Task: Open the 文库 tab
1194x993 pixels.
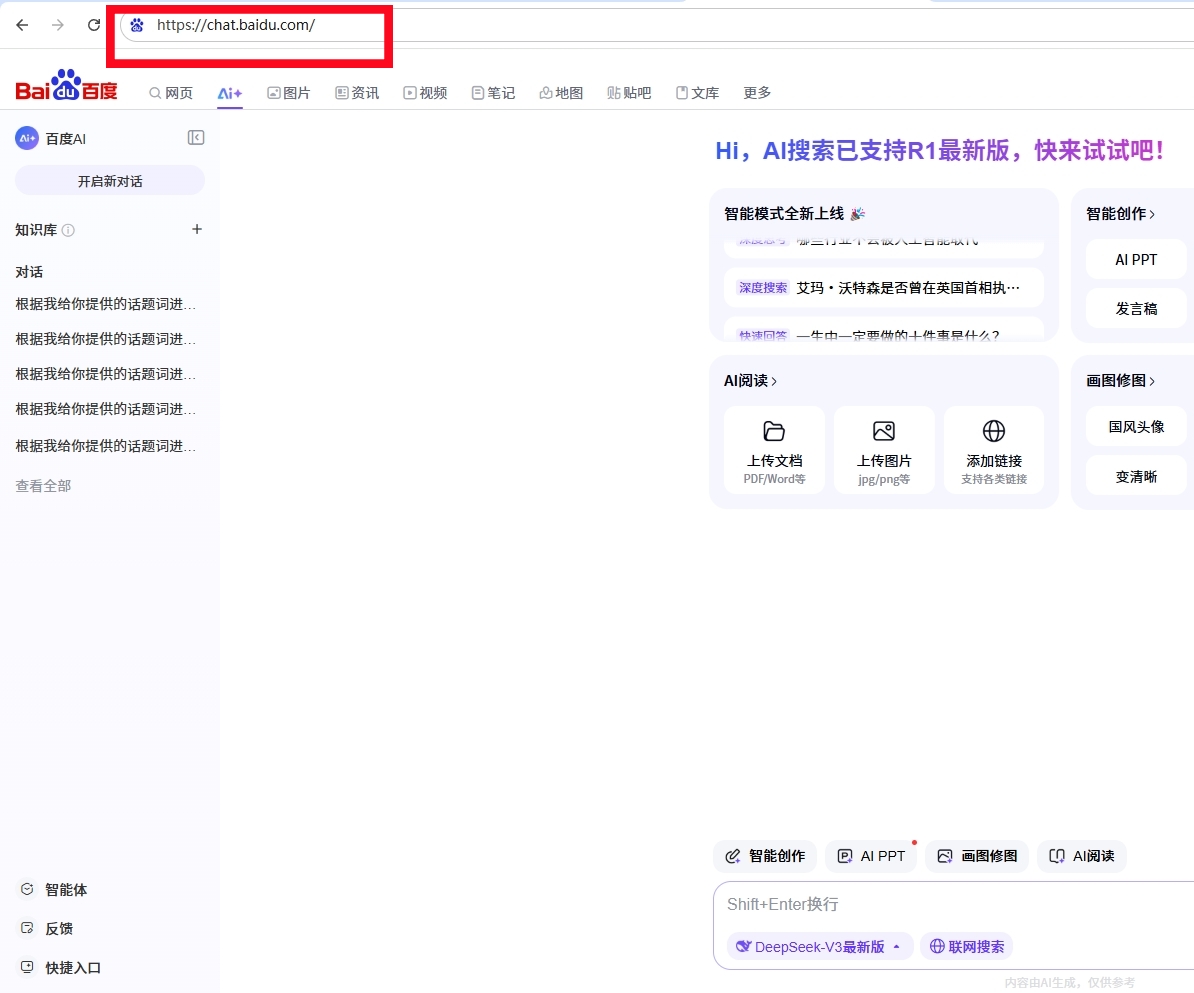Action: point(698,93)
